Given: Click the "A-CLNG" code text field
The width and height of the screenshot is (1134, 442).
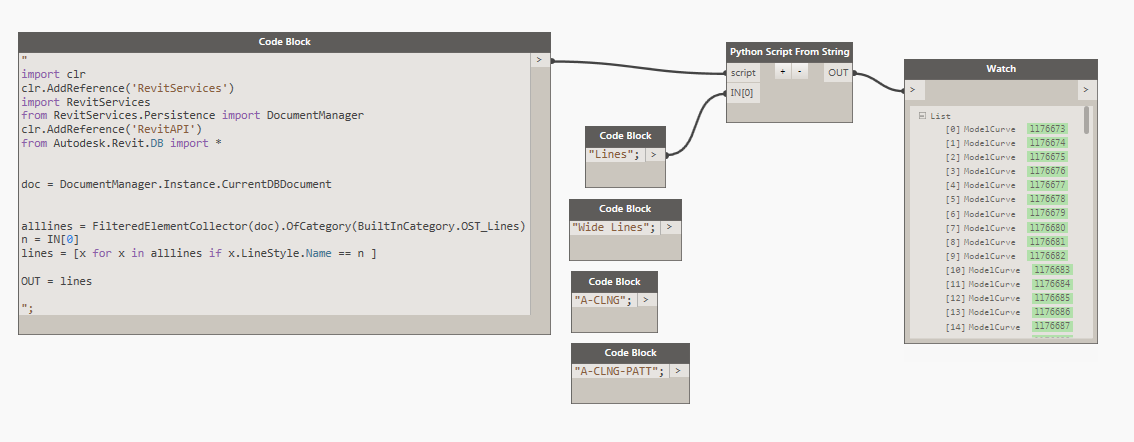Looking at the screenshot, I should tap(605, 299).
